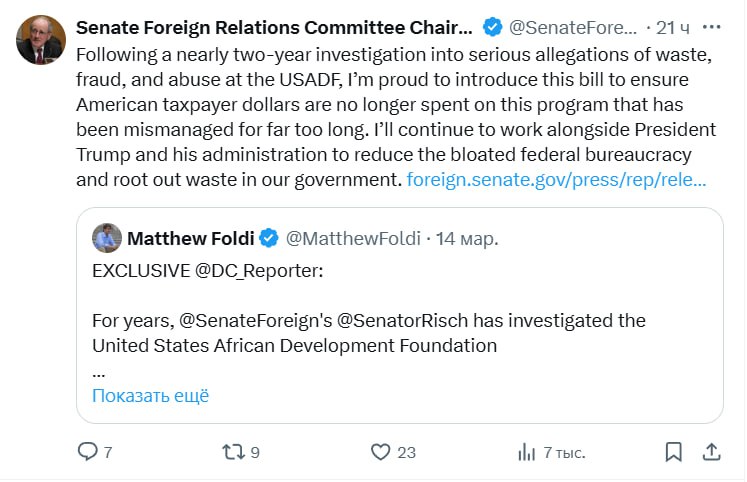Open quoted tweet text about @SenatorRisch
Screen dimensions: 747x482
[368, 332]
